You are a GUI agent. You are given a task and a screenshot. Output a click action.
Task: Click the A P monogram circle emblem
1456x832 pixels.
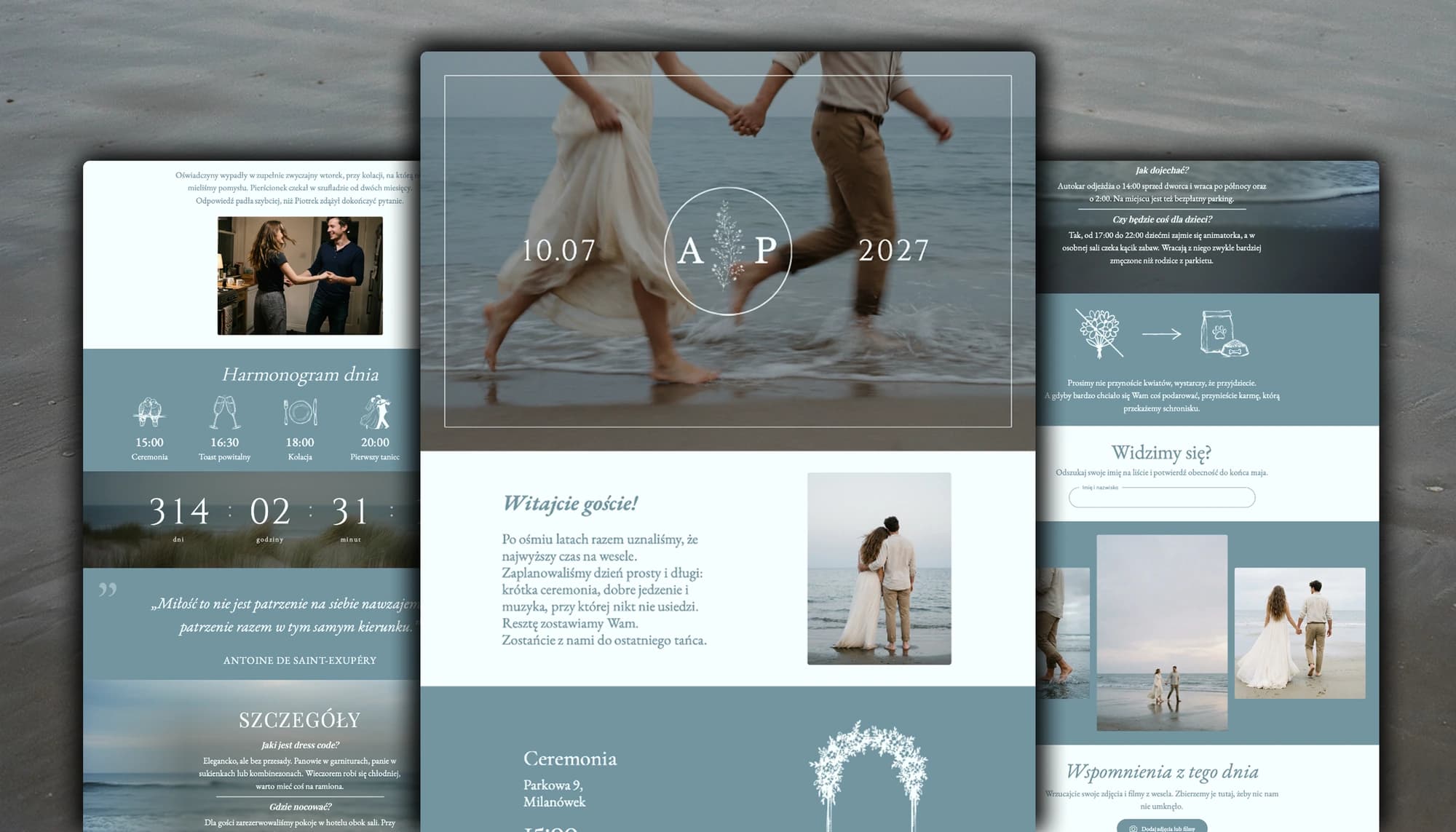(727, 251)
